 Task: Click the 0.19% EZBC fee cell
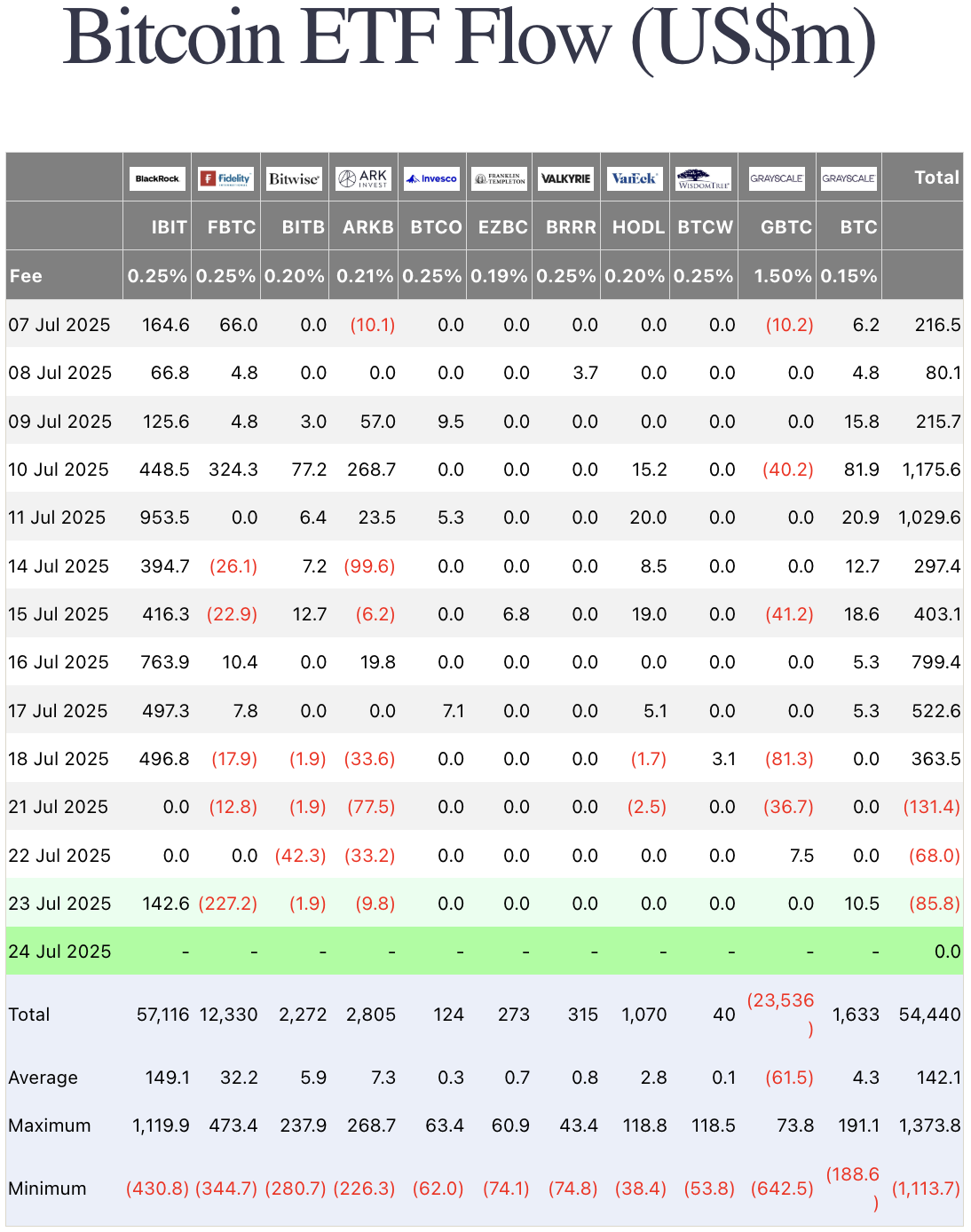click(x=500, y=276)
